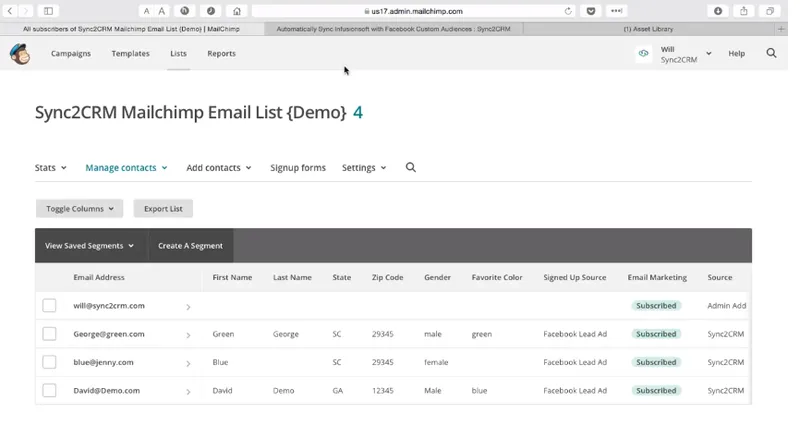Click the Mailchimp monkey logo

coord(20,54)
